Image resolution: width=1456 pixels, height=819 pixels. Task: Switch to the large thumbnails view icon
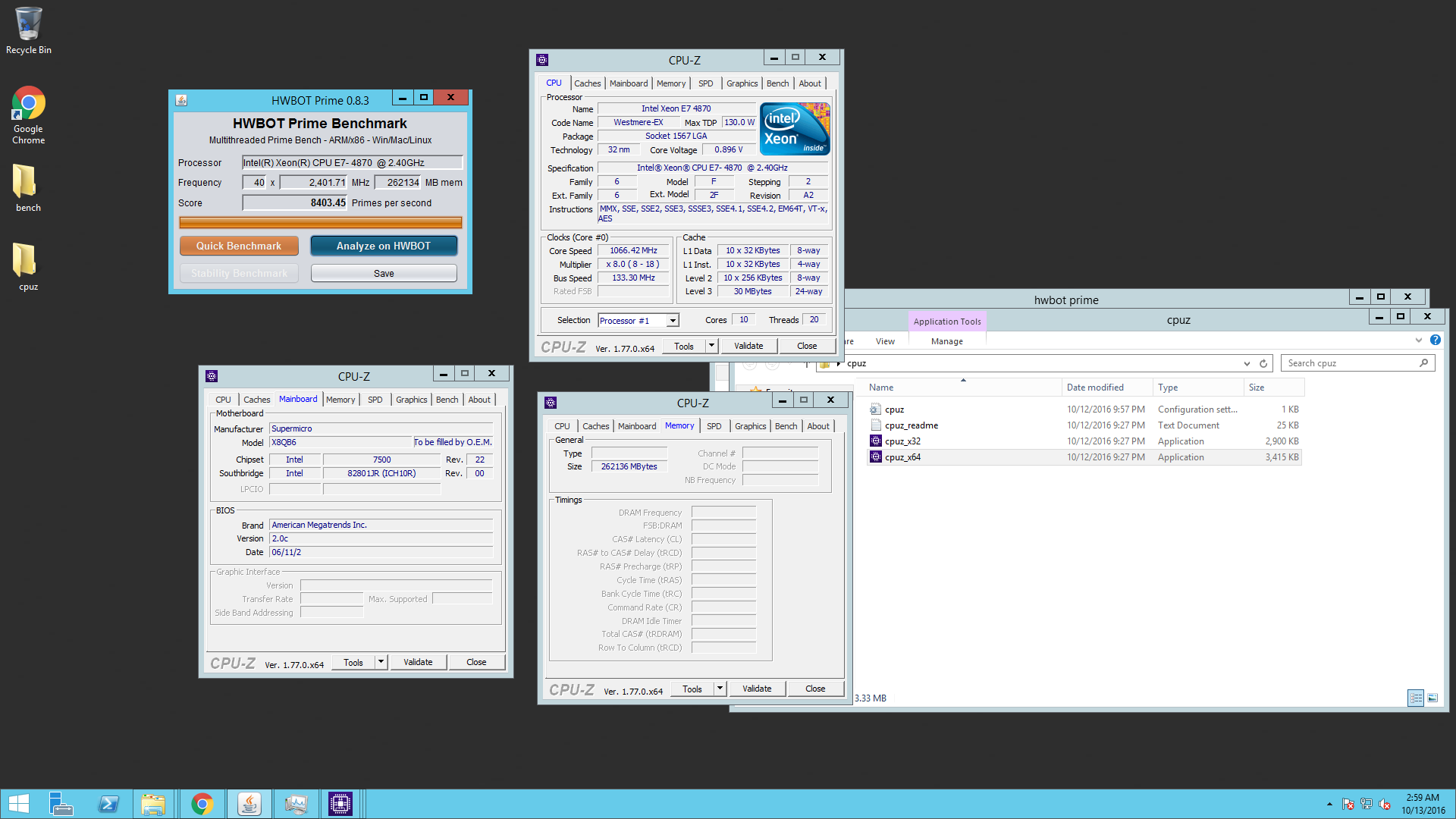pos(1432,698)
